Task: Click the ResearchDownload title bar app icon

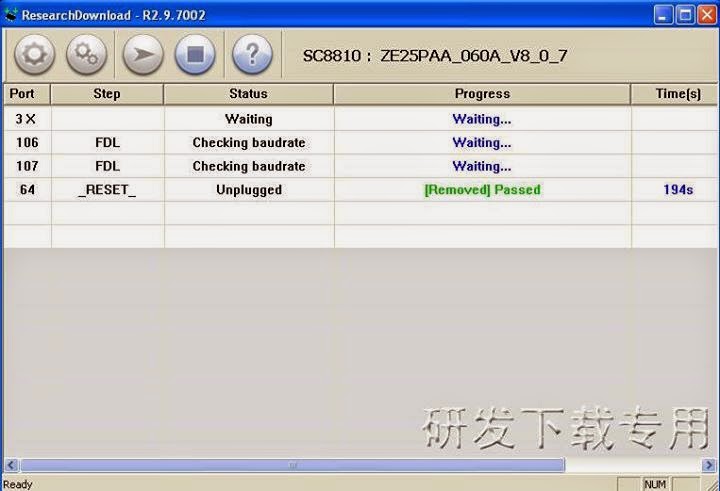Action: 10,15
